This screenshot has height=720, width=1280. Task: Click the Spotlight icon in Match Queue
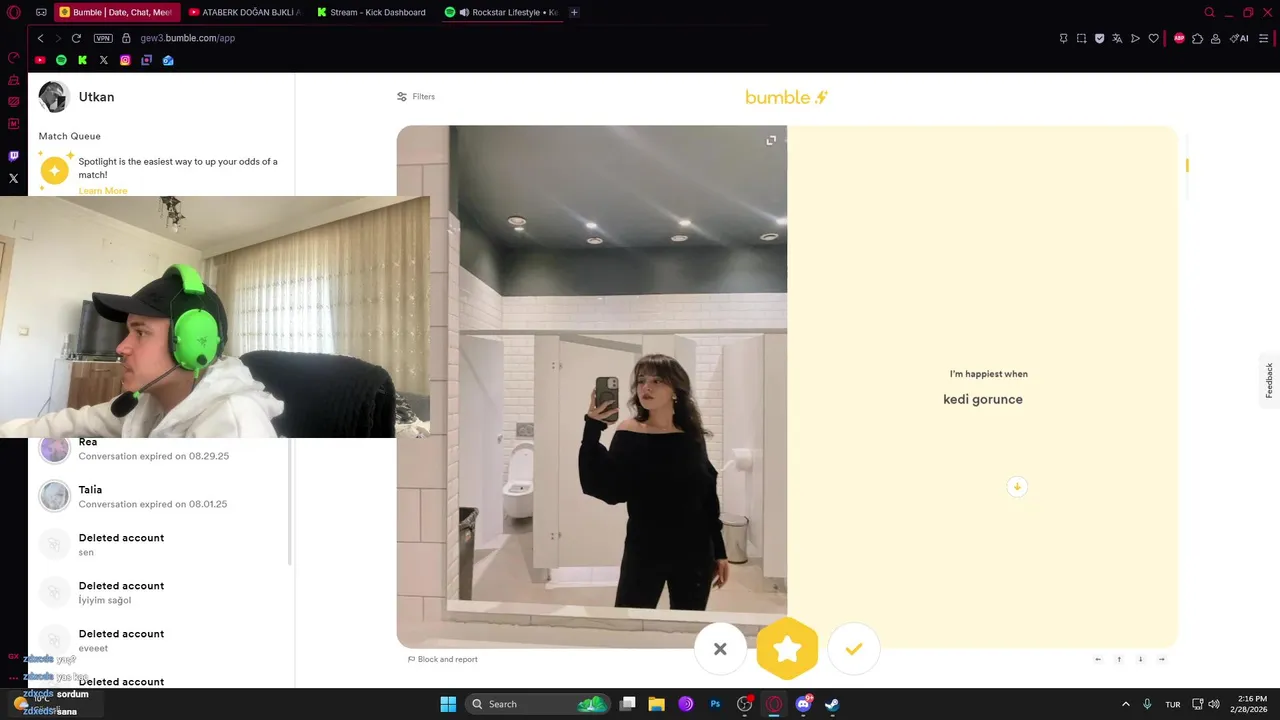click(x=55, y=171)
